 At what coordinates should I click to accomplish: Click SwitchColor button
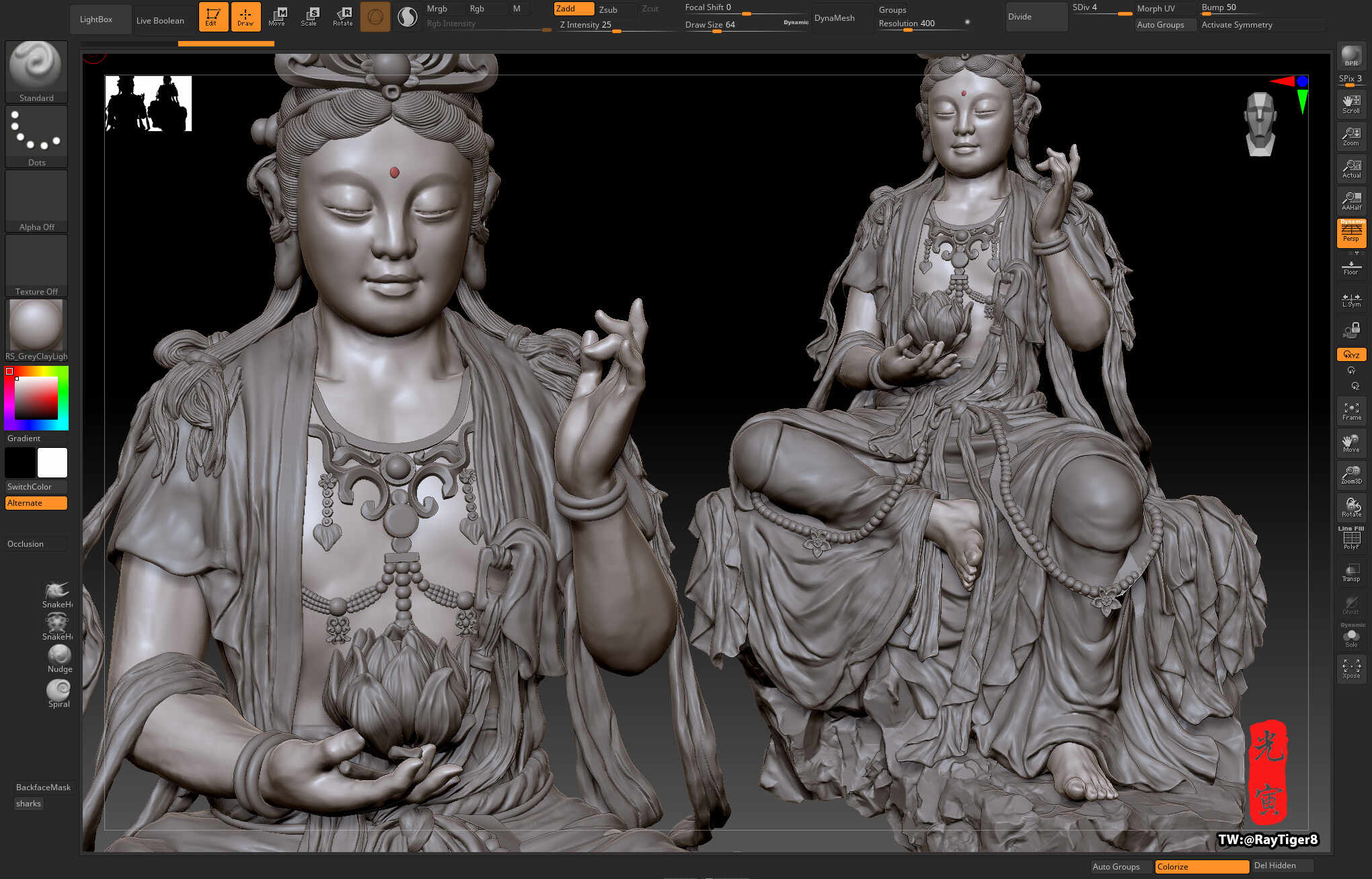[x=36, y=487]
